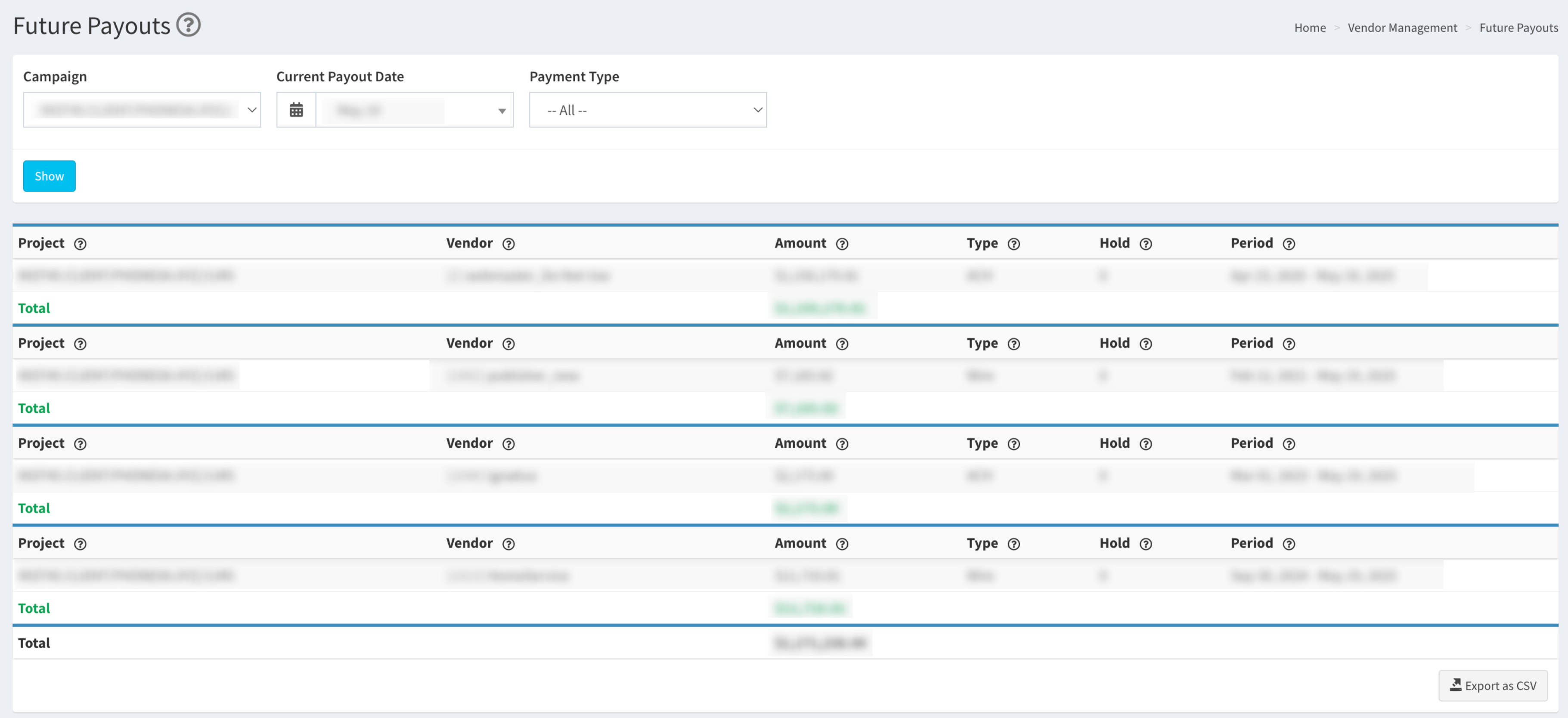Click the vendor name in first table row
The width and height of the screenshot is (1568, 718).
pyautogui.click(x=528, y=276)
